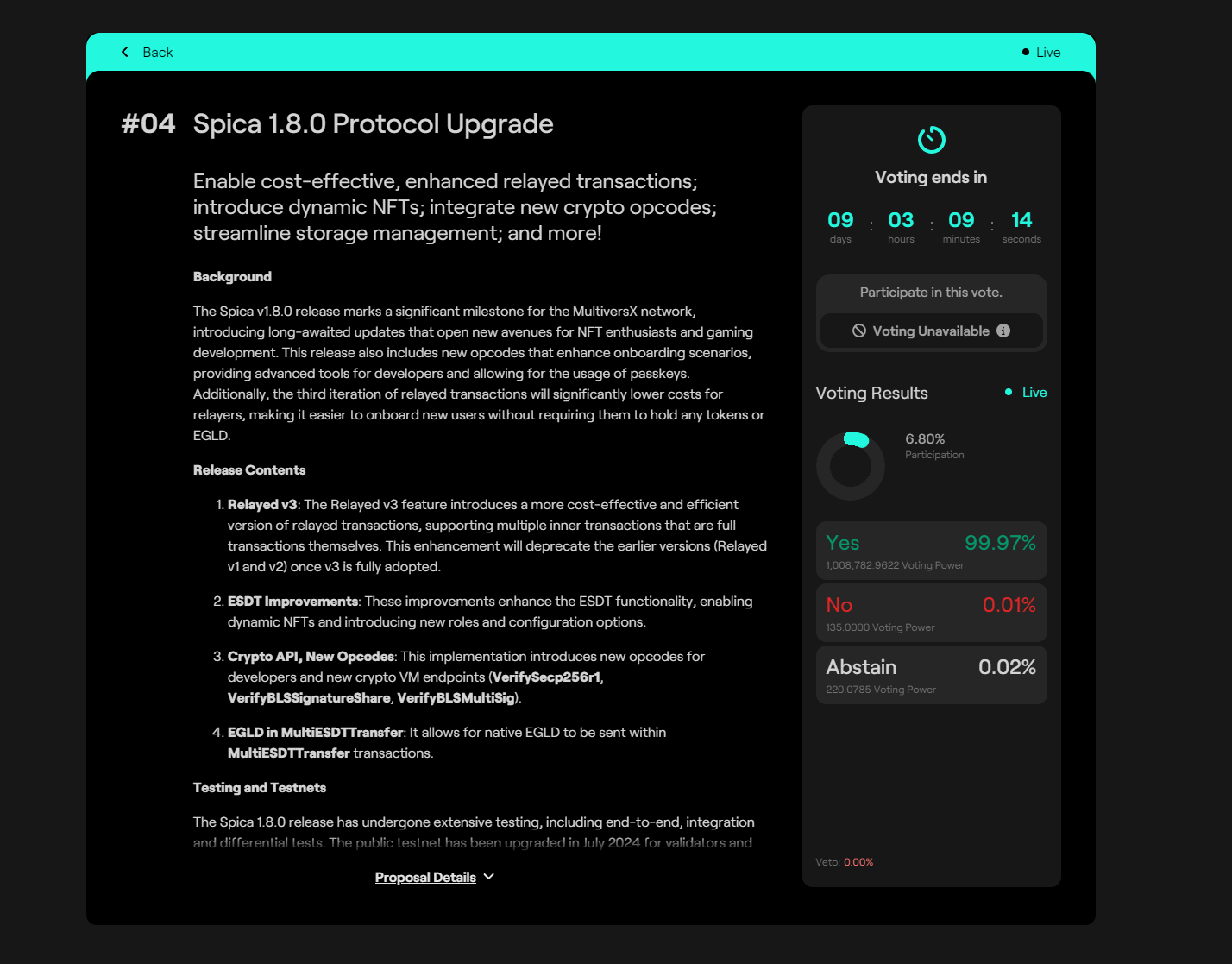Click the '03 hours' countdown value
Screen dimensions: 1232x964
[x=901, y=227]
